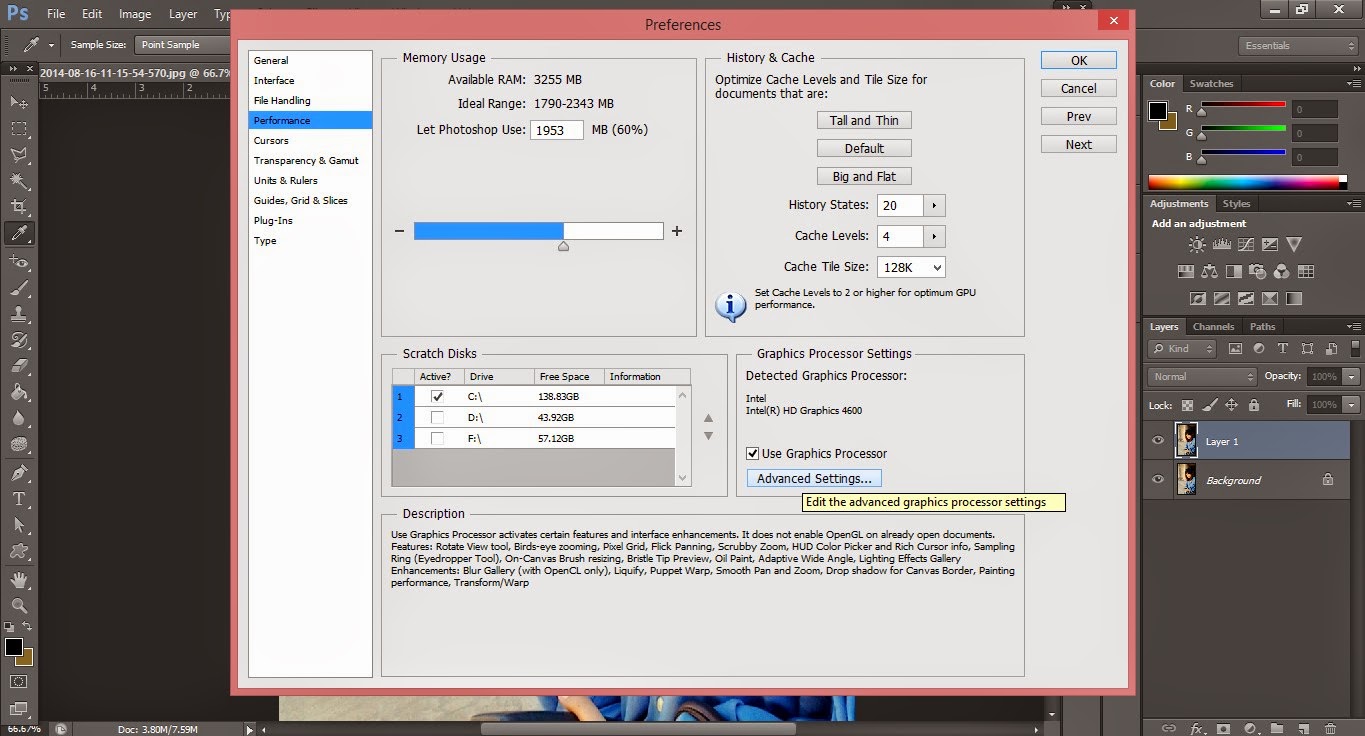Select the Red Eye tool

point(18,261)
